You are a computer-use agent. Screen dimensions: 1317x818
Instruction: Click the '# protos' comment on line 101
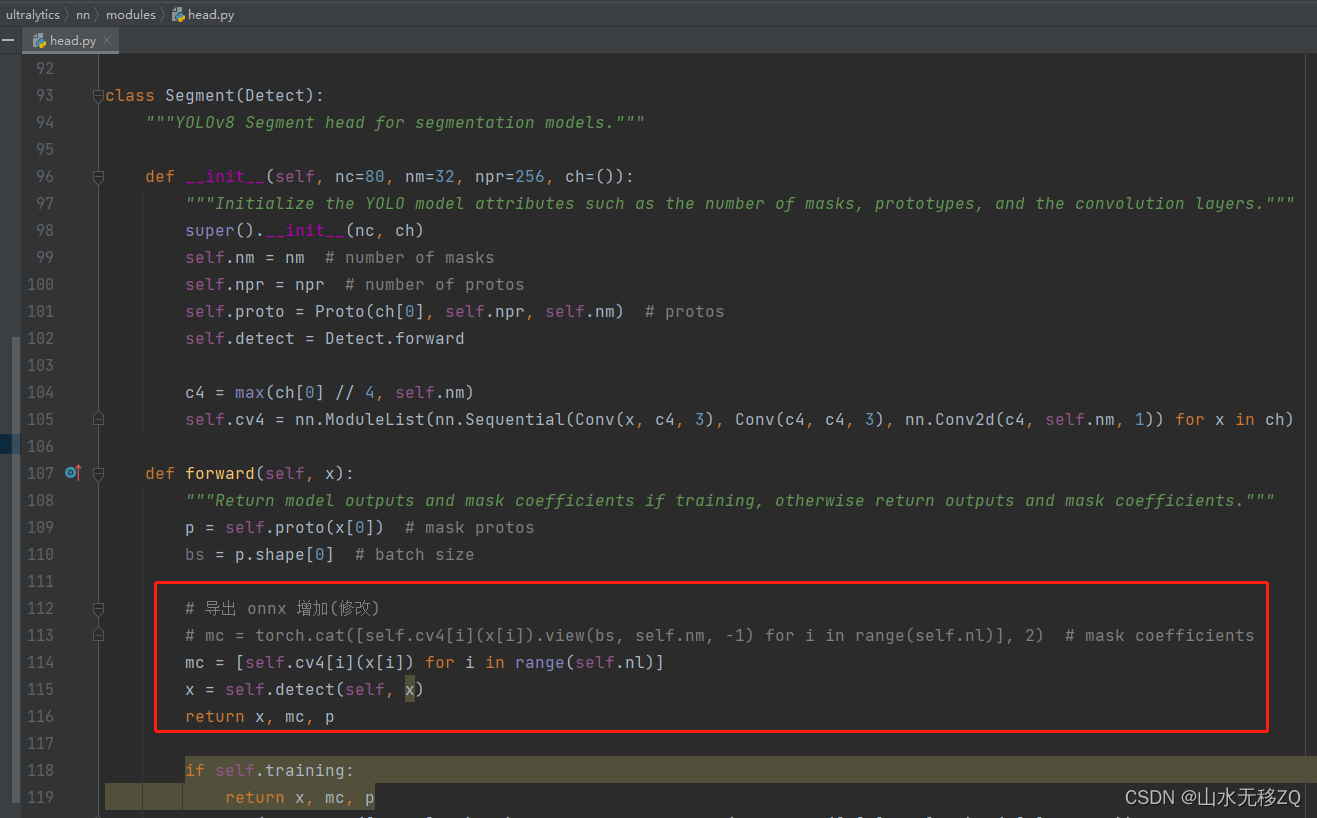point(685,312)
